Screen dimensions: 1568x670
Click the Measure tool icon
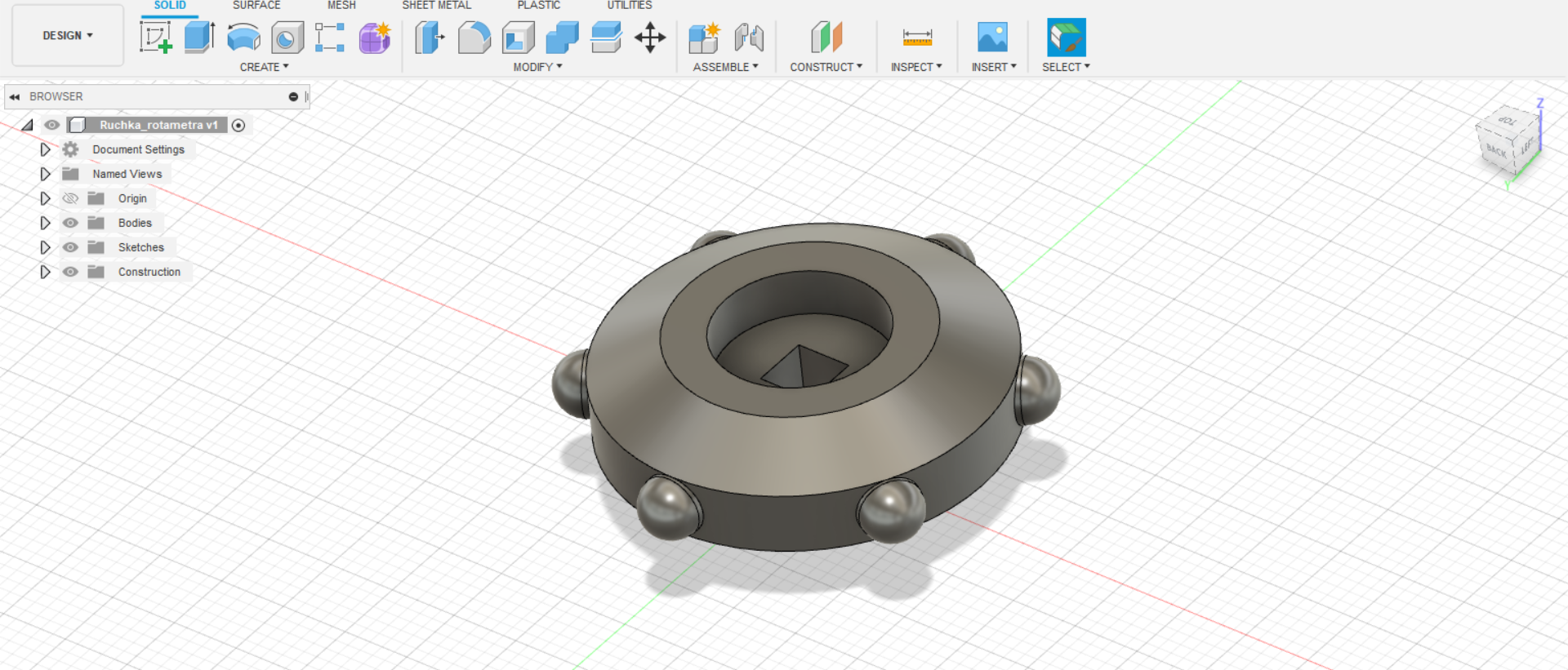pyautogui.click(x=916, y=38)
